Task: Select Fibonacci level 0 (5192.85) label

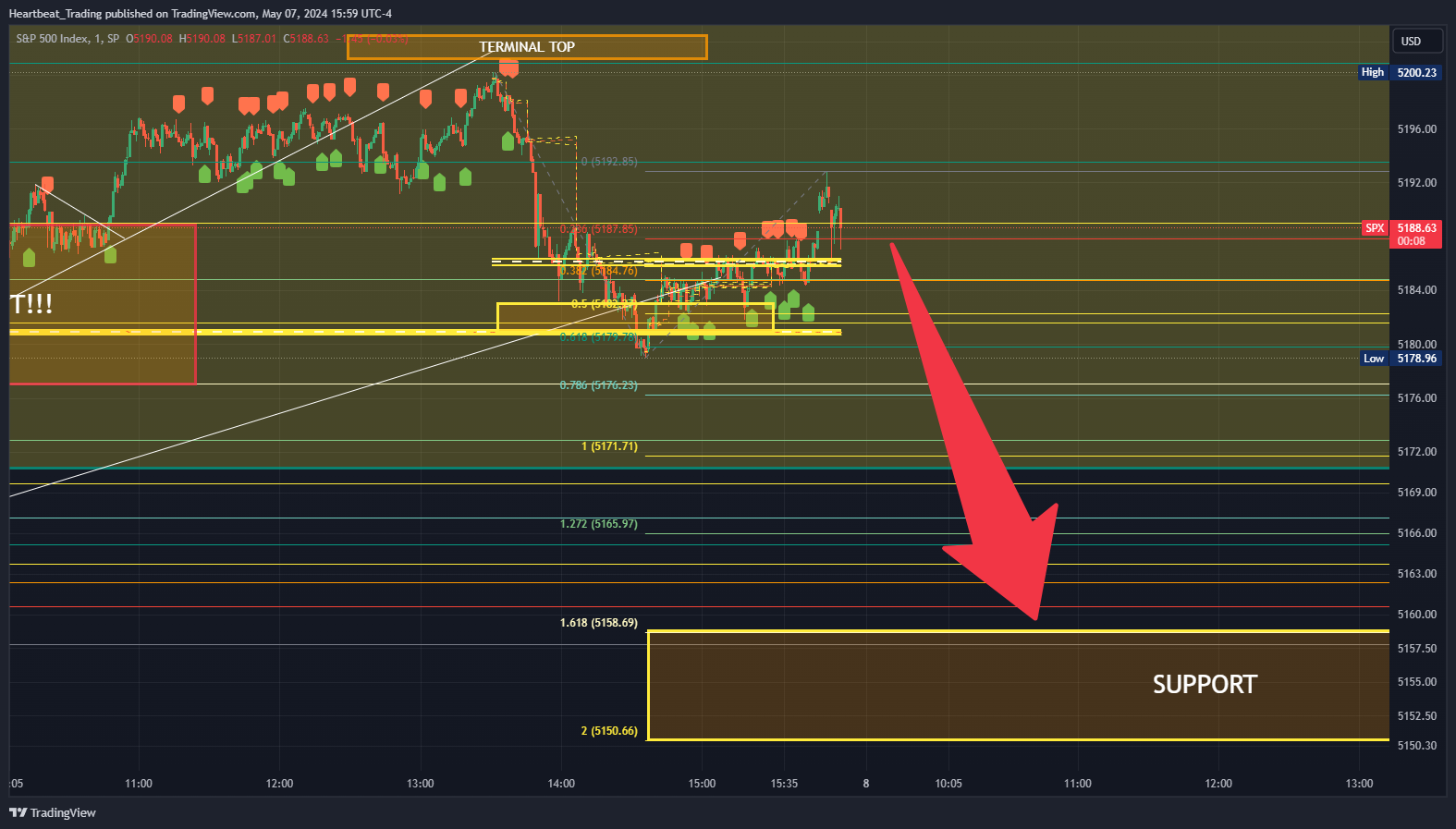Action: (x=609, y=162)
